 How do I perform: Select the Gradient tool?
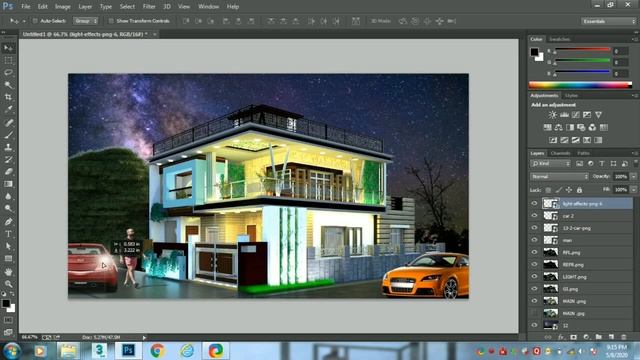point(8,184)
